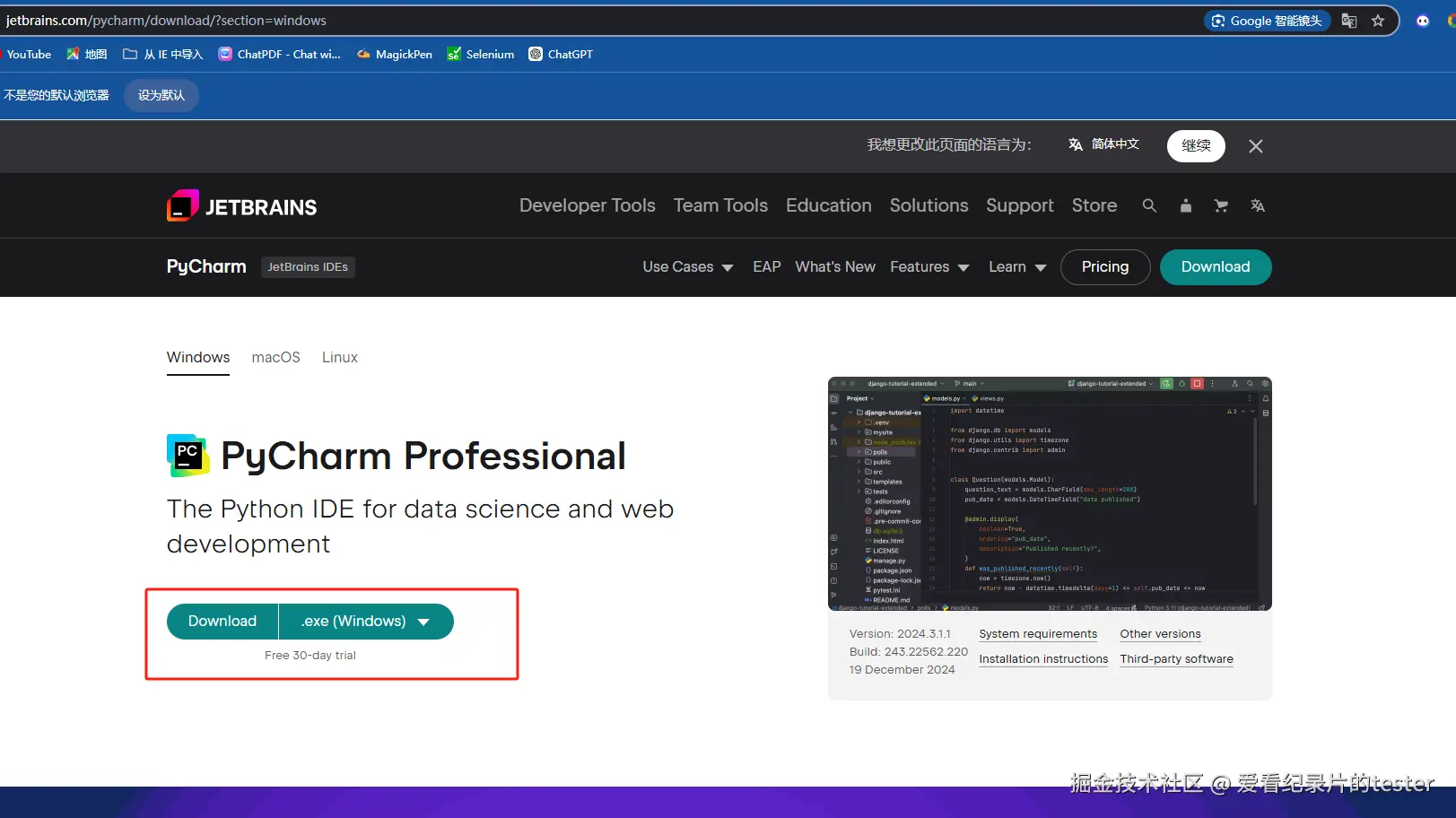
Task: Open the Installation instructions link
Action: point(1043,659)
